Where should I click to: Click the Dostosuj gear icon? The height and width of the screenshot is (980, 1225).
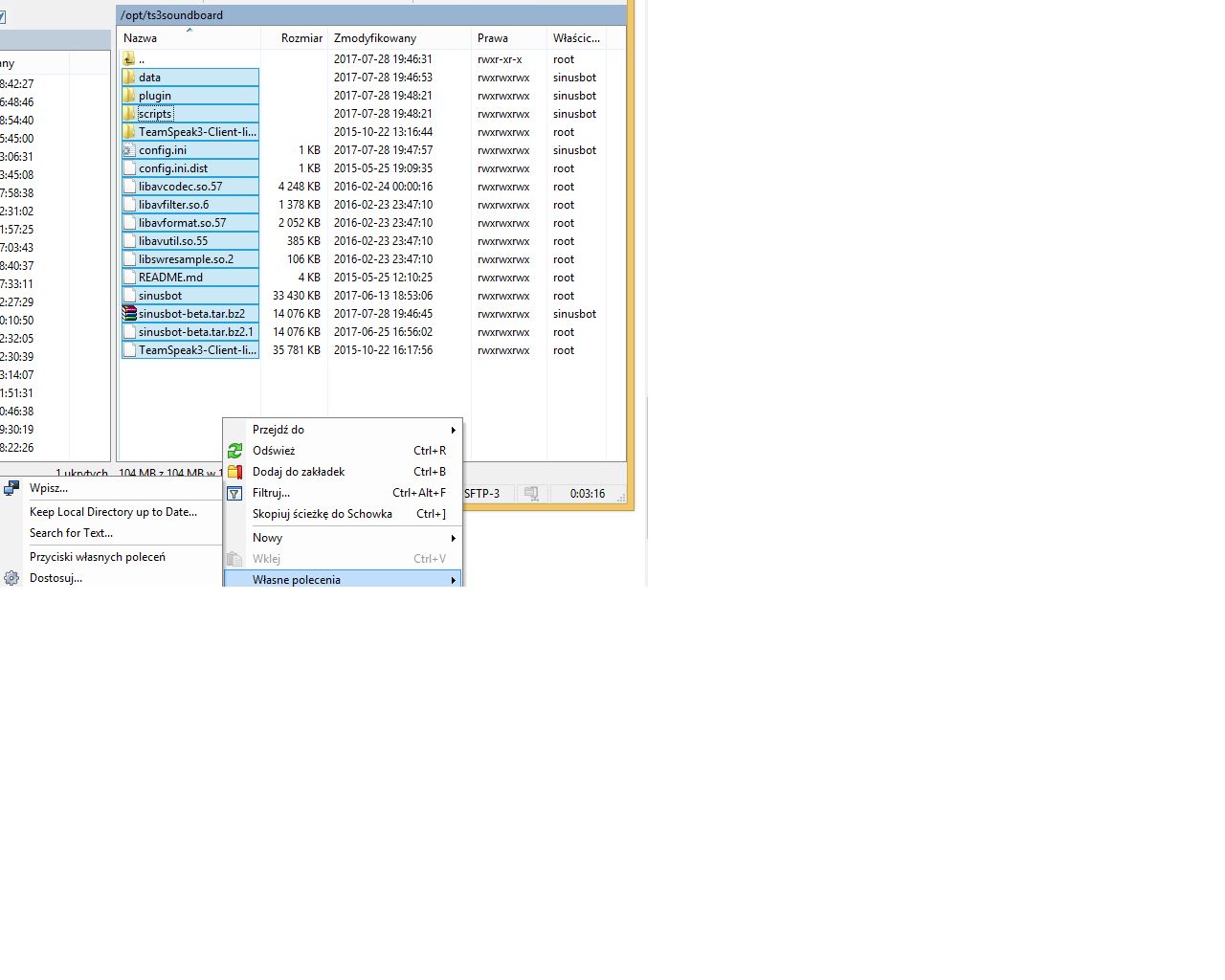[x=11, y=578]
